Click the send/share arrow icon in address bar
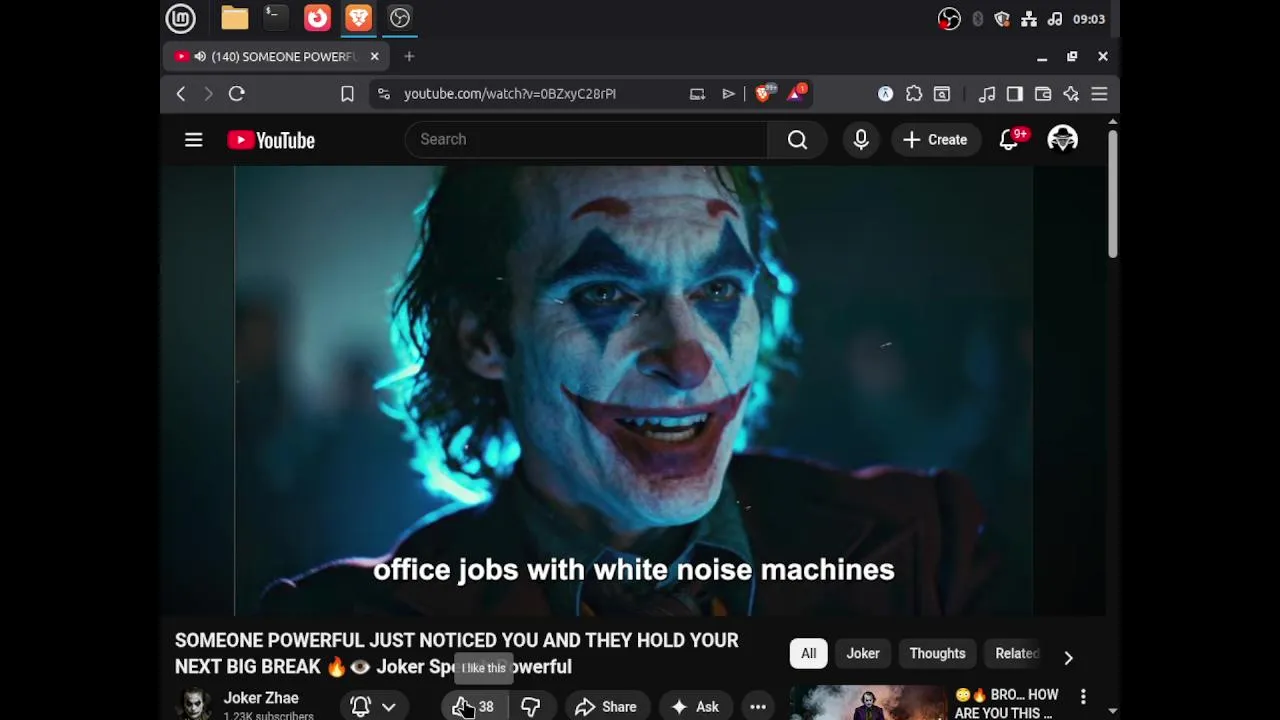 (728, 94)
